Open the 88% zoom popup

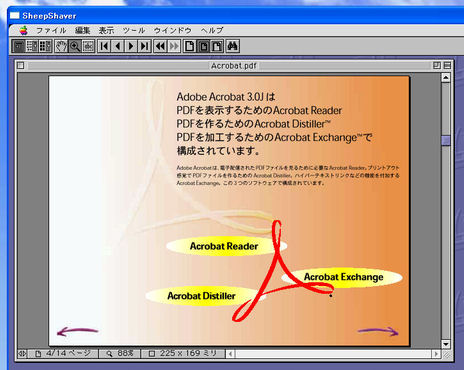pyautogui.click(x=120, y=353)
